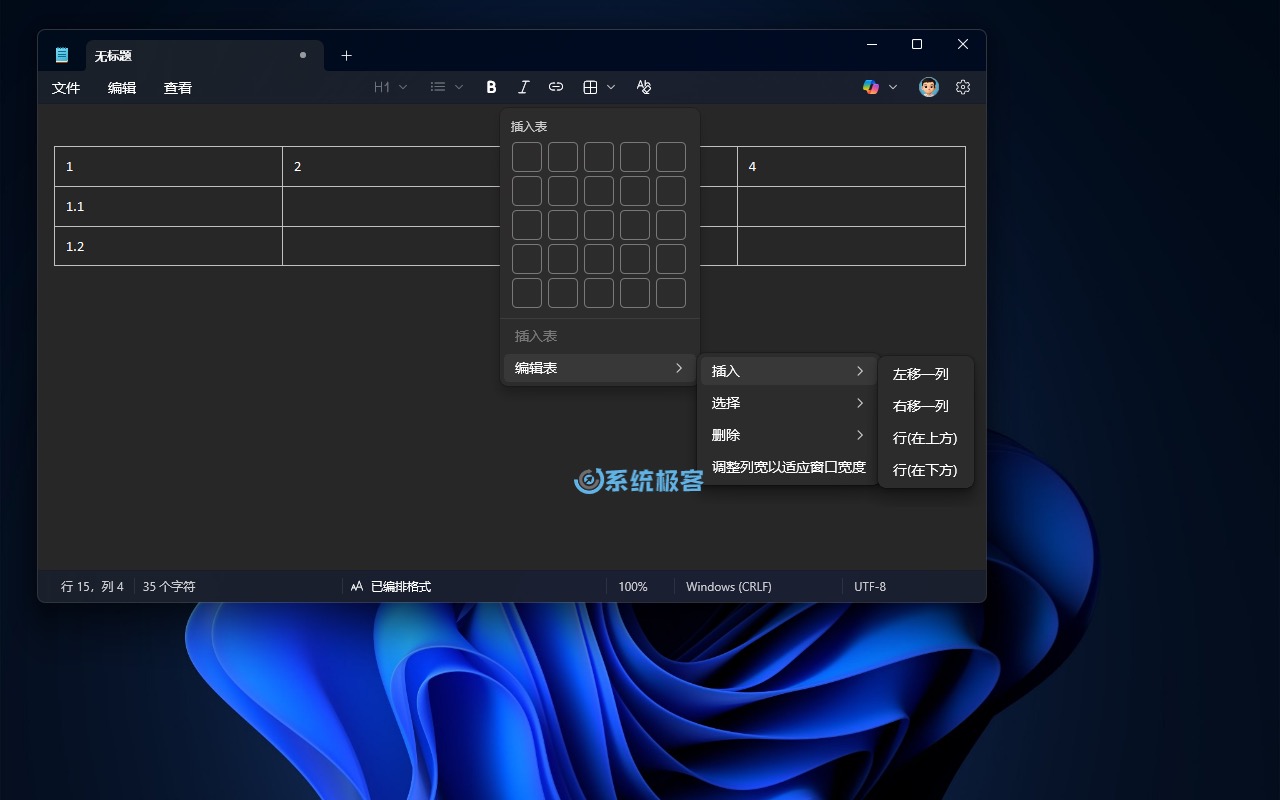Screen dimensions: 1280x800
Task: Toggle bold formatting in the toolbar
Action: tap(491, 87)
